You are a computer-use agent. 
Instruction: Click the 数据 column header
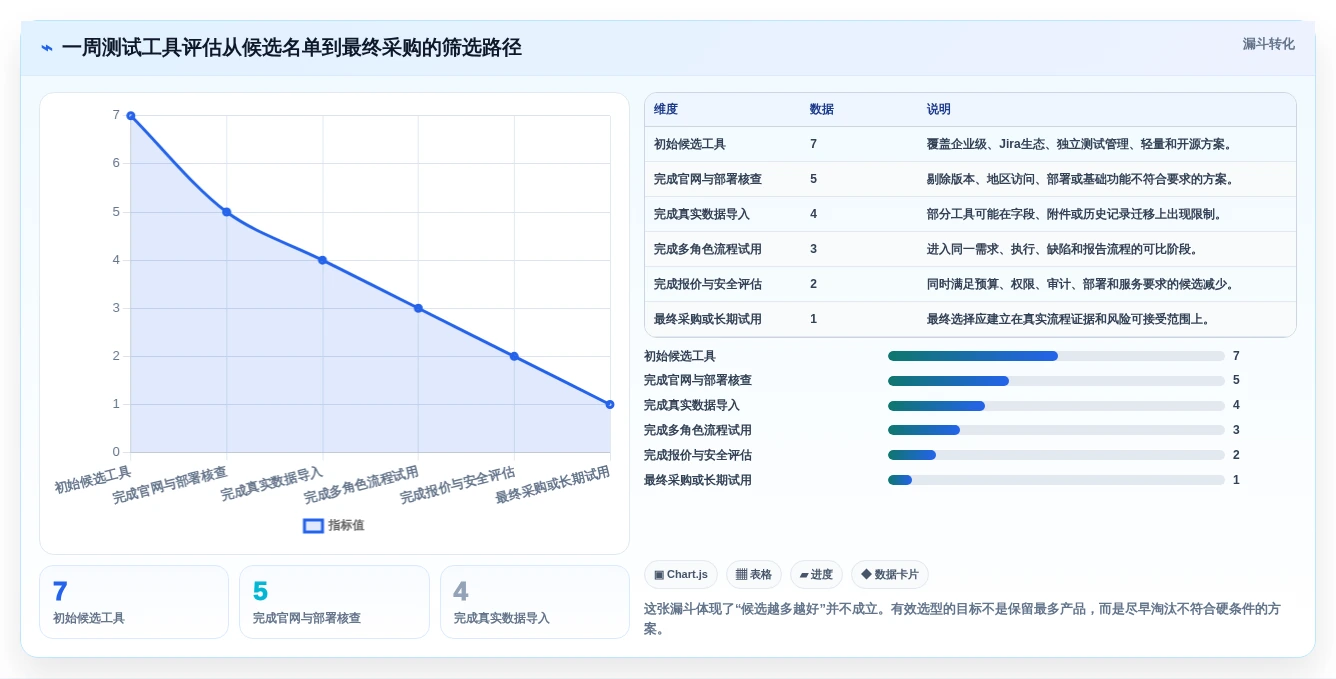click(822, 109)
